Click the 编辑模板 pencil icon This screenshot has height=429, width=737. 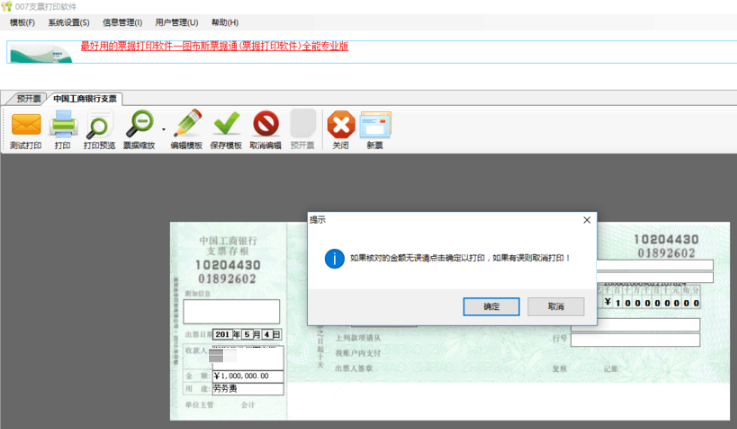188,124
